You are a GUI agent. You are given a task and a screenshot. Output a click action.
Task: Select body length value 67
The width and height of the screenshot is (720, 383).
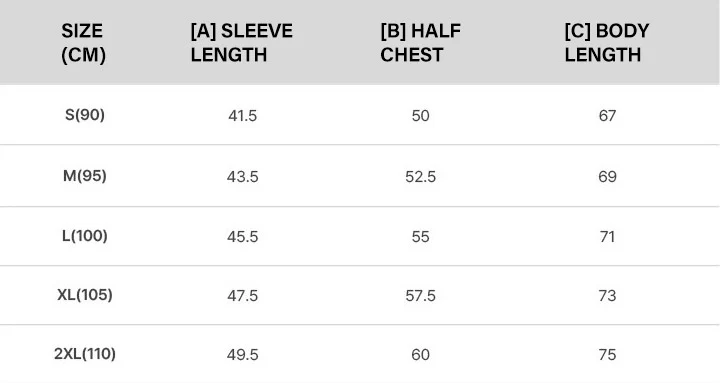(x=607, y=116)
